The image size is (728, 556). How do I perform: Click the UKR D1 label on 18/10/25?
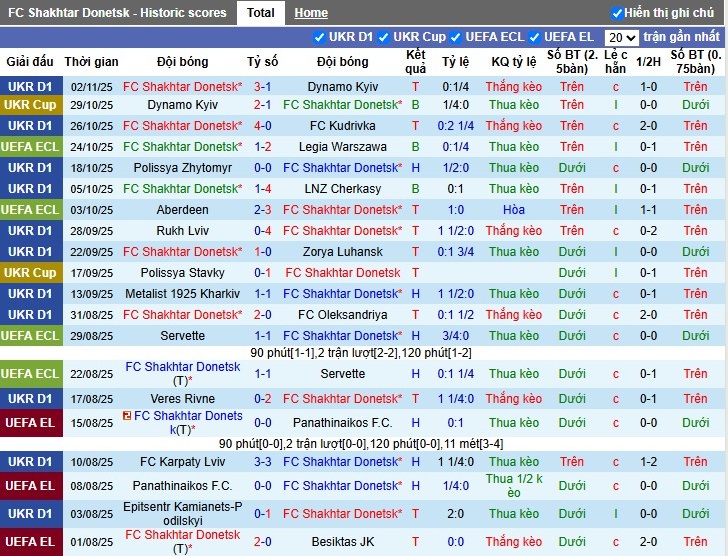pos(31,168)
